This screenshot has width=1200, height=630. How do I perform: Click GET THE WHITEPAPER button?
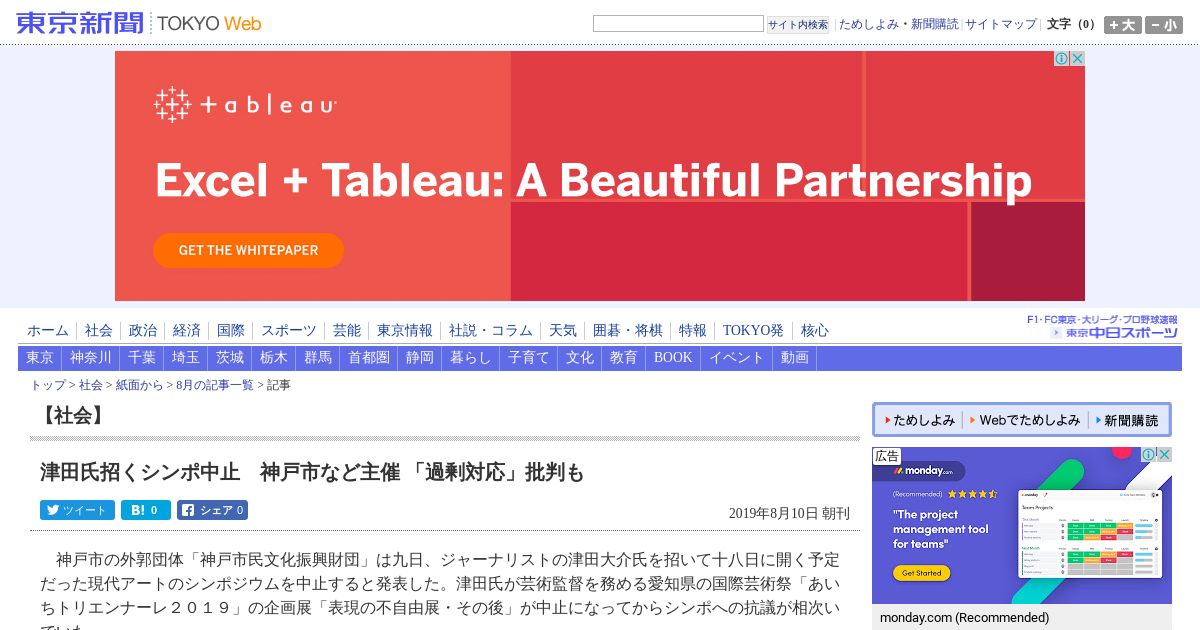tap(248, 250)
